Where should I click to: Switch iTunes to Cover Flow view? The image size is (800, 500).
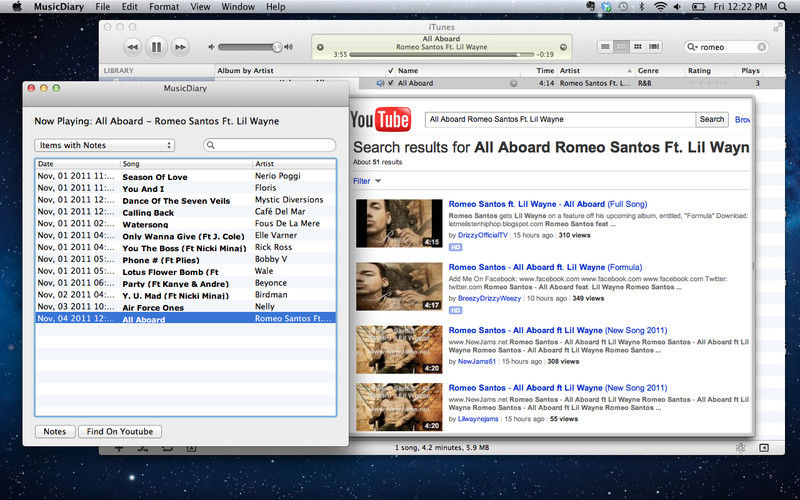654,47
